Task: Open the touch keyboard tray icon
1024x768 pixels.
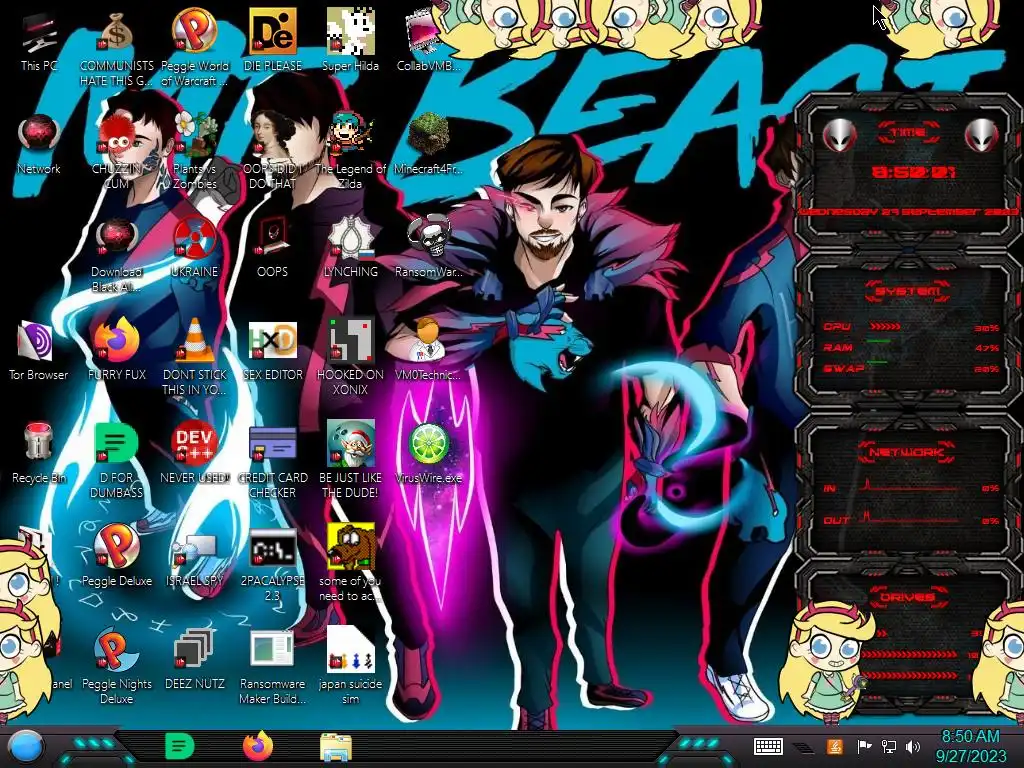Action: 768,746
